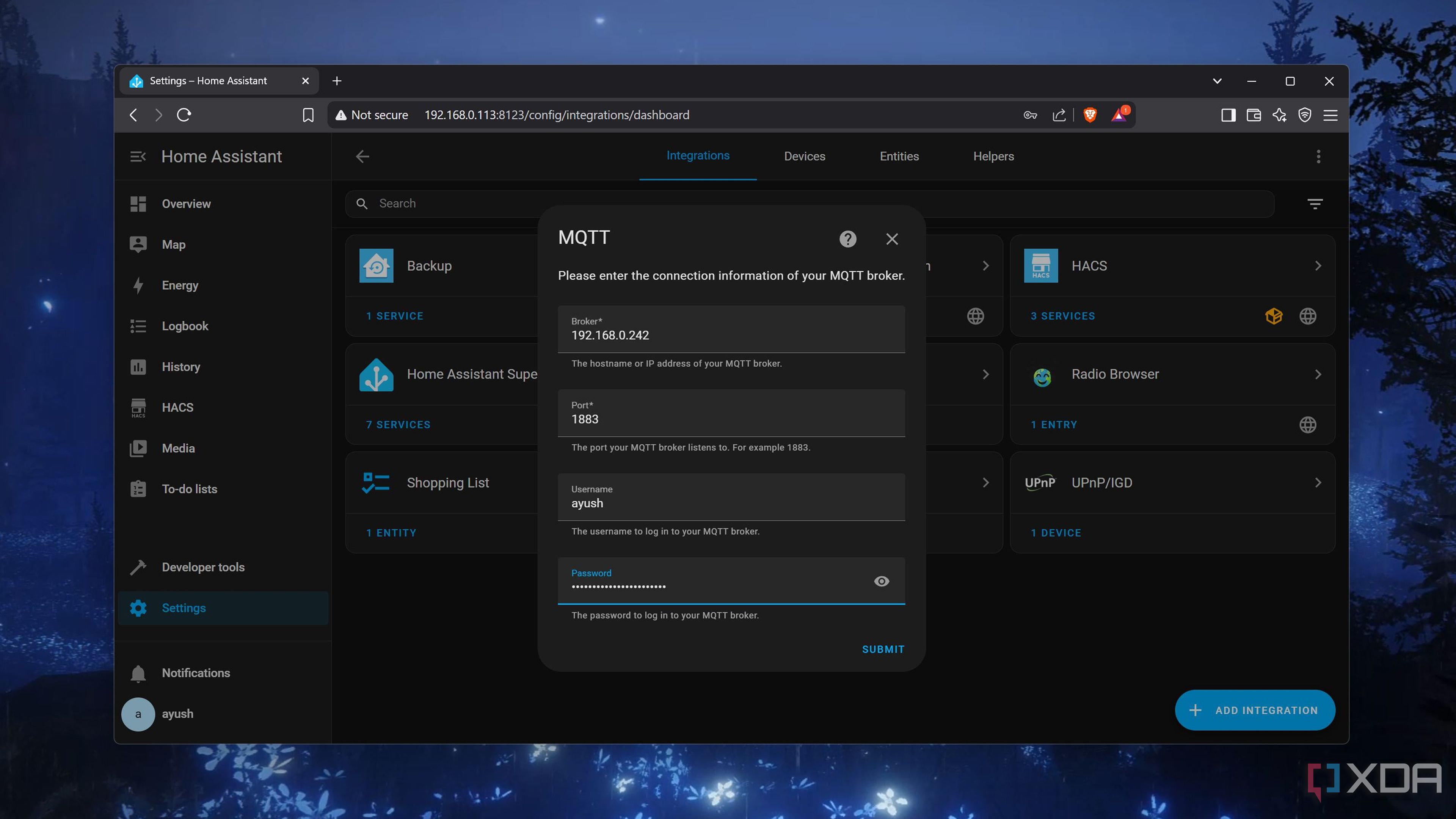Open the browser tab search dropdown
1456x819 pixels.
(1217, 81)
